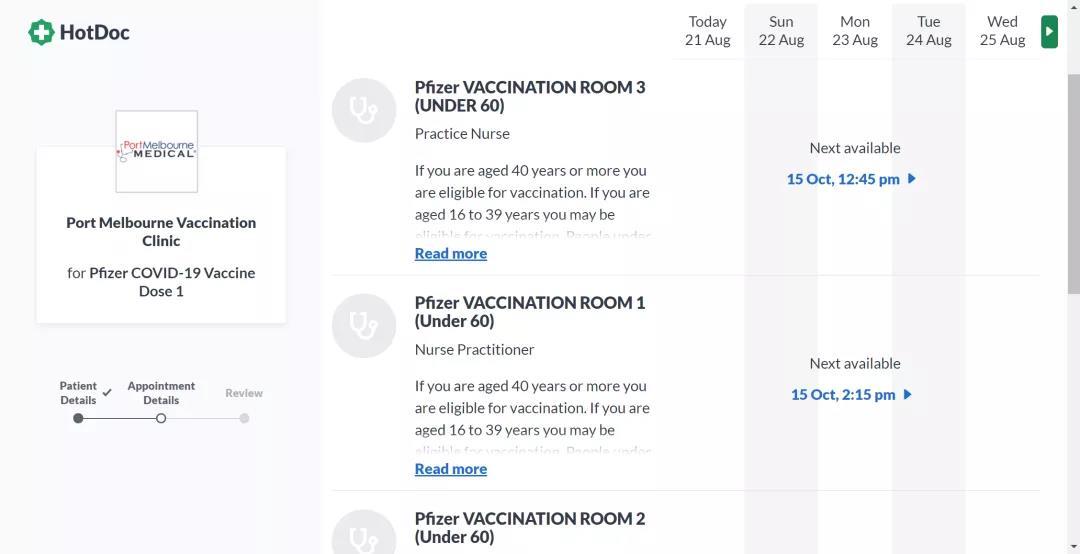Select the Review step circle
The image size is (1080, 554).
tap(244, 418)
